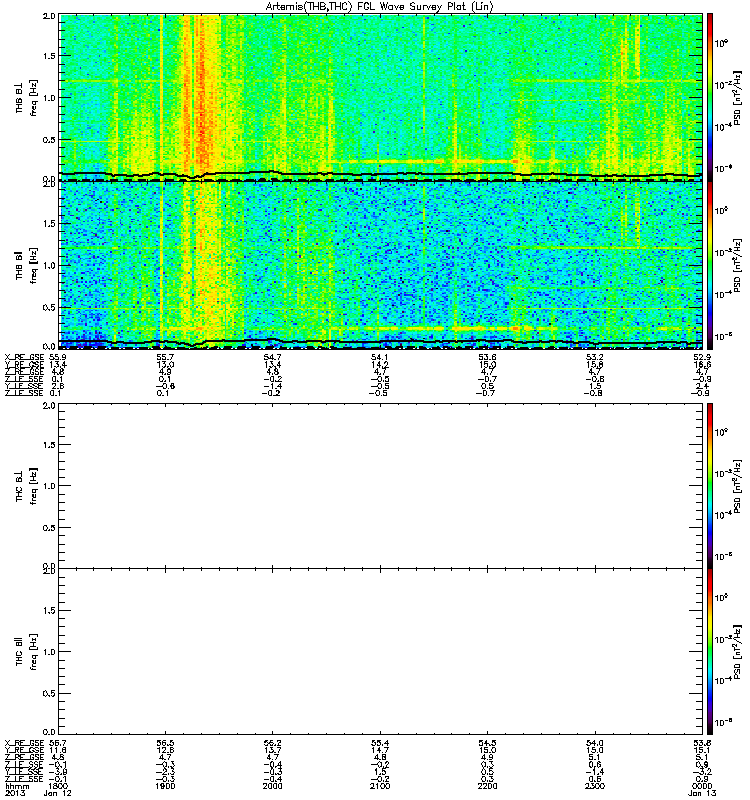Click the THB X_RE_GSE value 54.1
750x800 pixels.
pyautogui.click(x=380, y=357)
